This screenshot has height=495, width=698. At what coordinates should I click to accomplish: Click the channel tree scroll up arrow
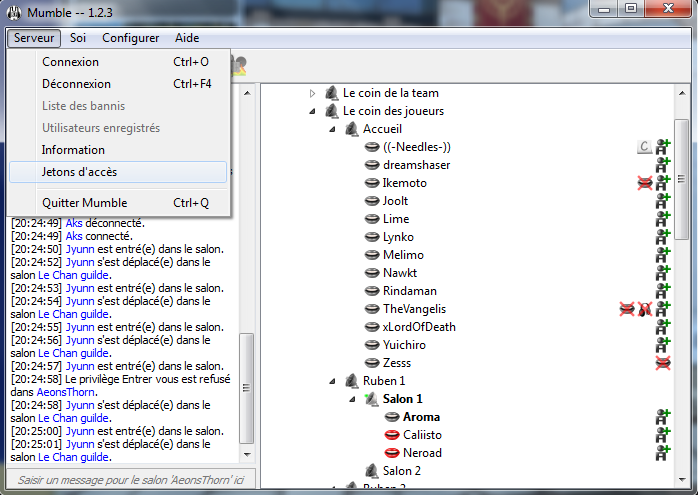(682, 93)
